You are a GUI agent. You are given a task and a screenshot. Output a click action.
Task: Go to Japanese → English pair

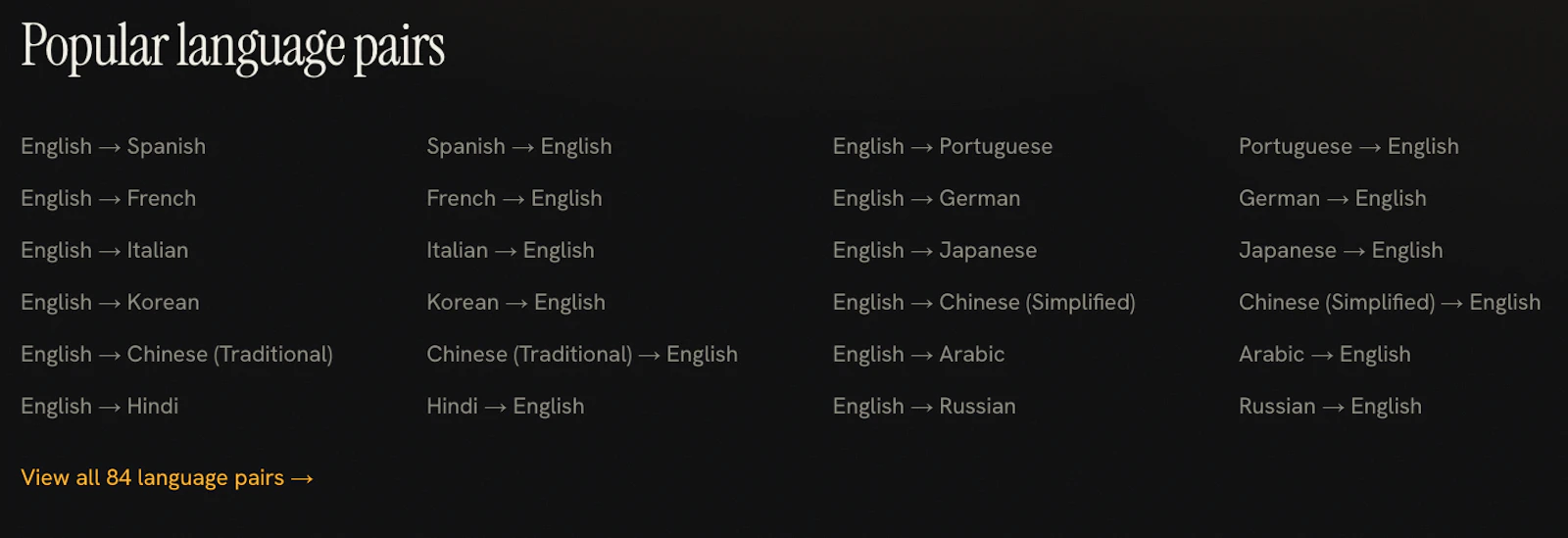coord(1341,250)
